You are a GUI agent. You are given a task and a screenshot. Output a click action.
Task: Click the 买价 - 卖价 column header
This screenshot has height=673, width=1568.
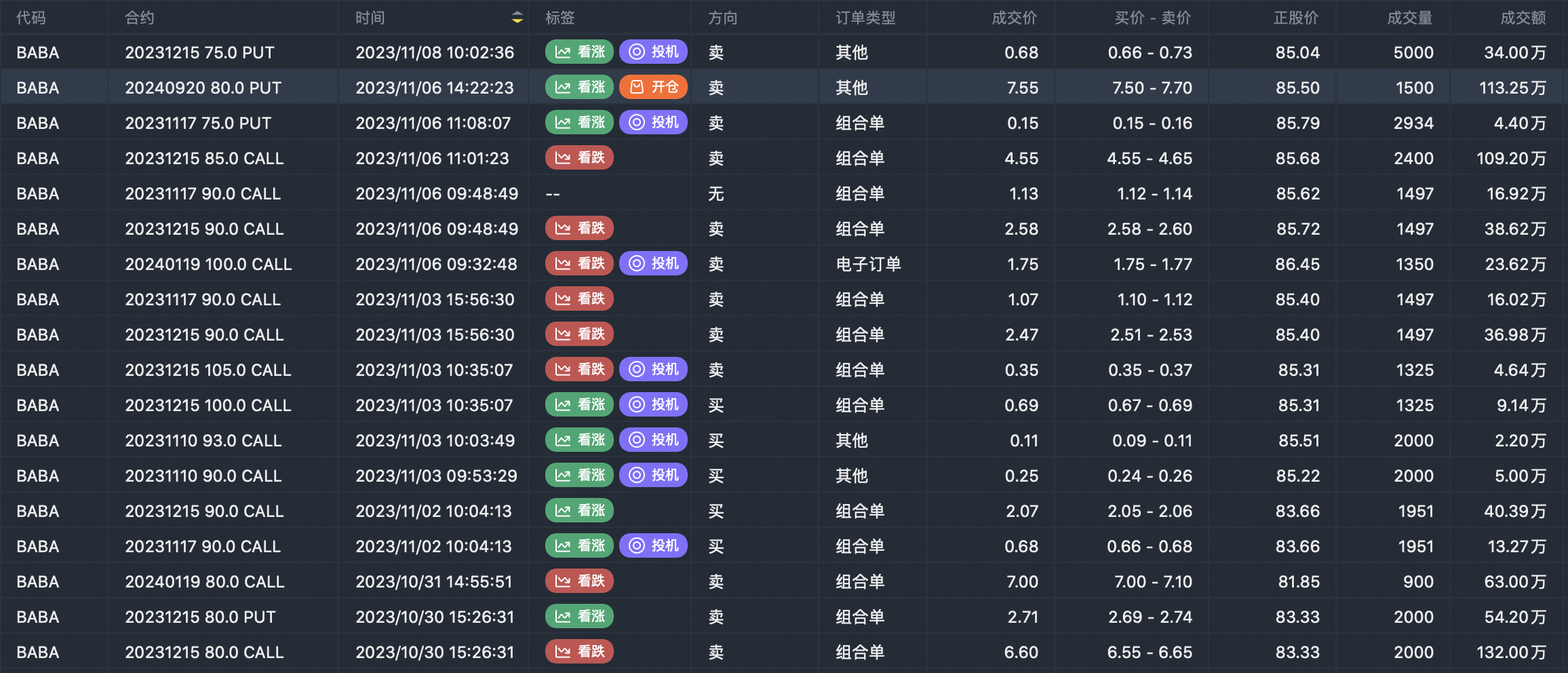(1153, 18)
